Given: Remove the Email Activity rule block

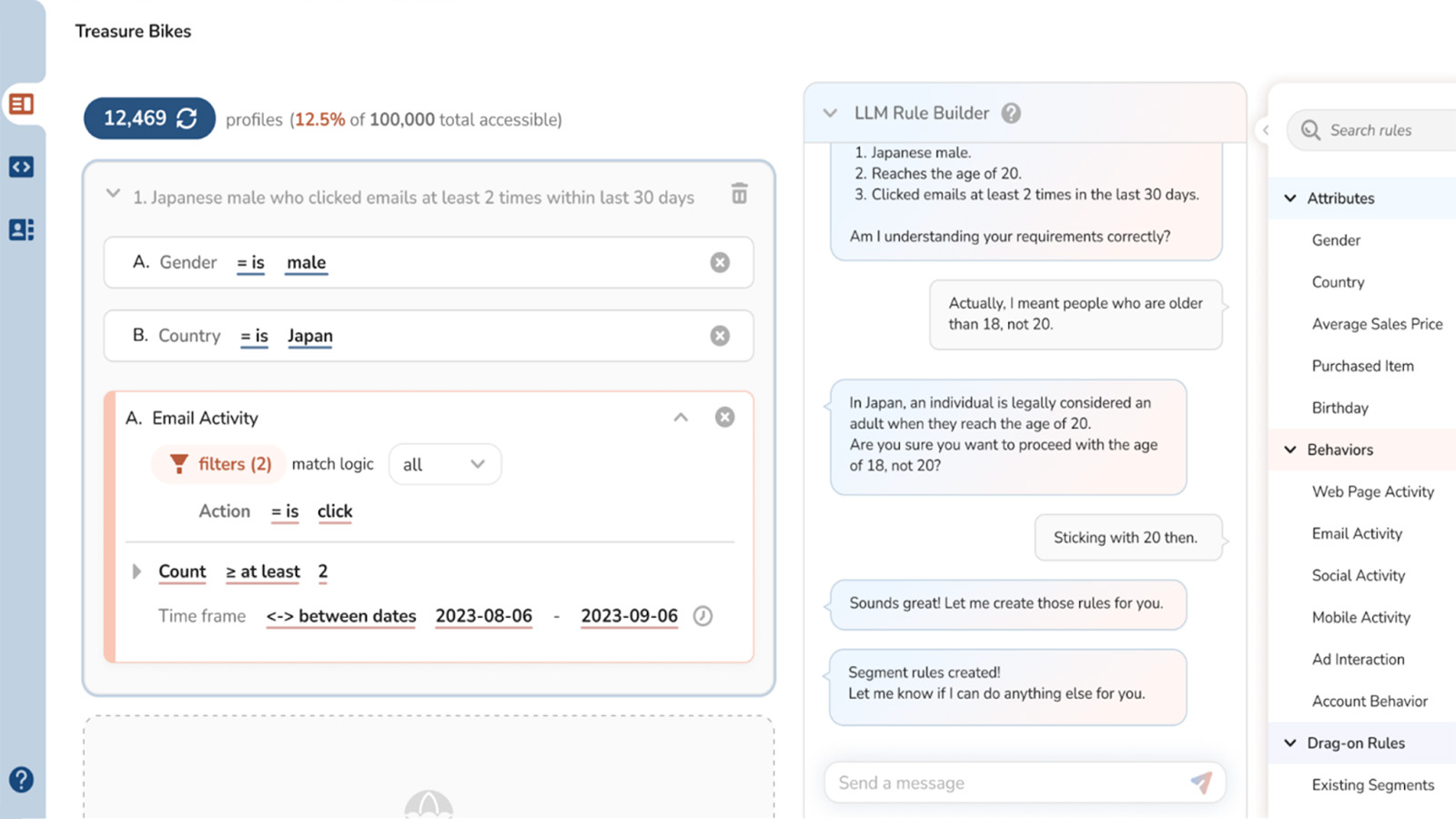Looking at the screenshot, I should [724, 417].
